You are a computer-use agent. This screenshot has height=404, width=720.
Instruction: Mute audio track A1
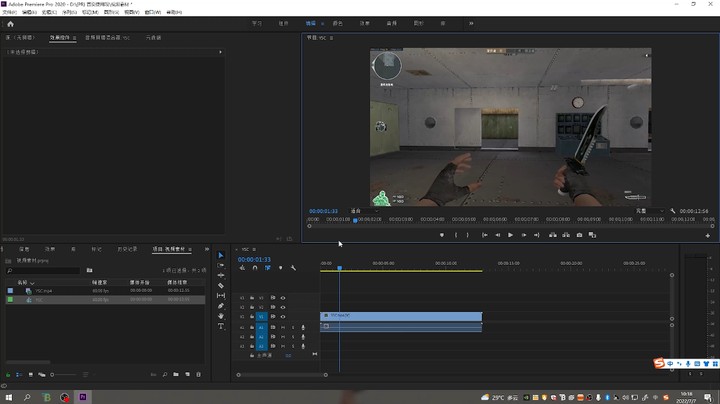tap(283, 327)
